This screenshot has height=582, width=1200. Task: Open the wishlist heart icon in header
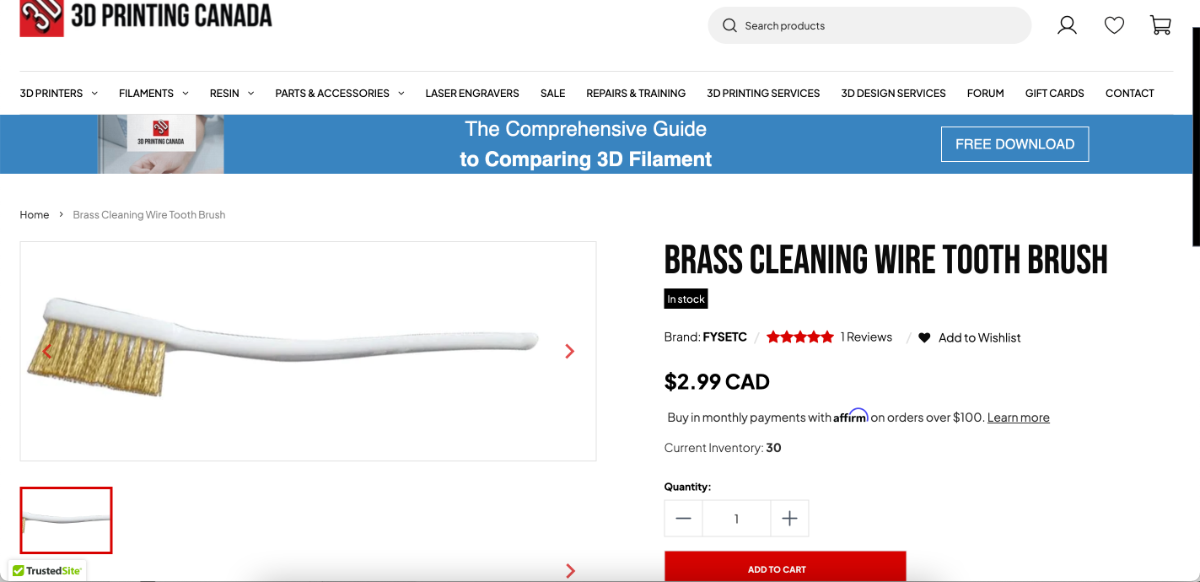[x=1114, y=25]
